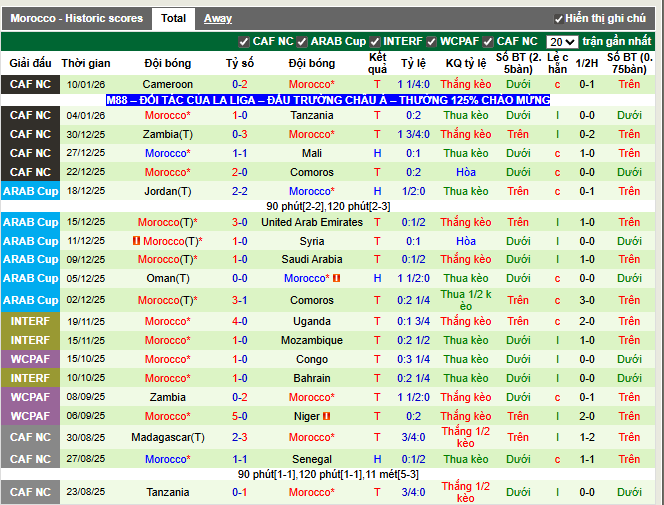
Task: Click the WCPAF label on 15/10/25 row
Action: pos(30,359)
